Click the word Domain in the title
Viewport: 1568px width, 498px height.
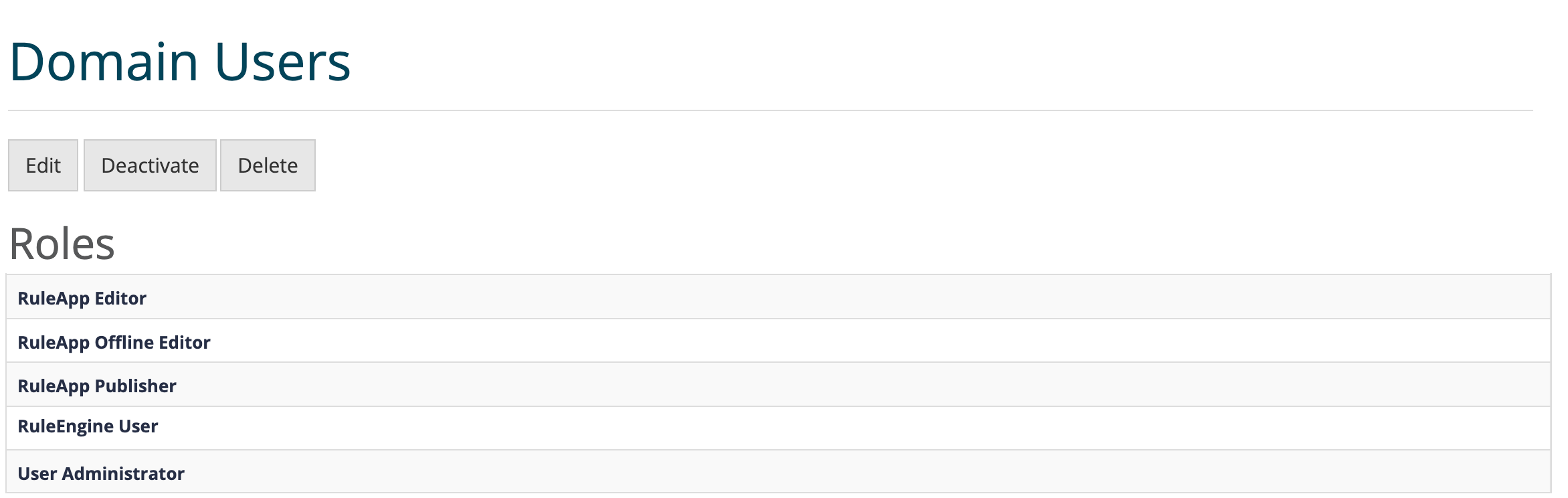104,62
